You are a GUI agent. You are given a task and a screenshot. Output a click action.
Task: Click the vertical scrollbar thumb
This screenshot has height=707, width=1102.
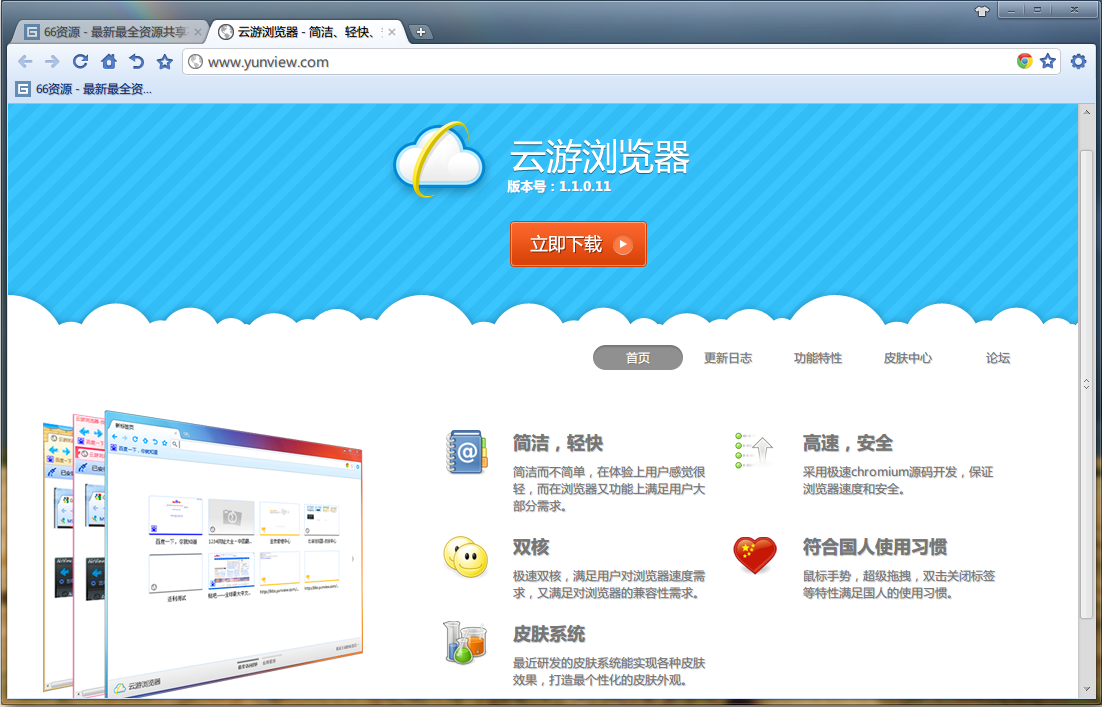coord(1086,384)
